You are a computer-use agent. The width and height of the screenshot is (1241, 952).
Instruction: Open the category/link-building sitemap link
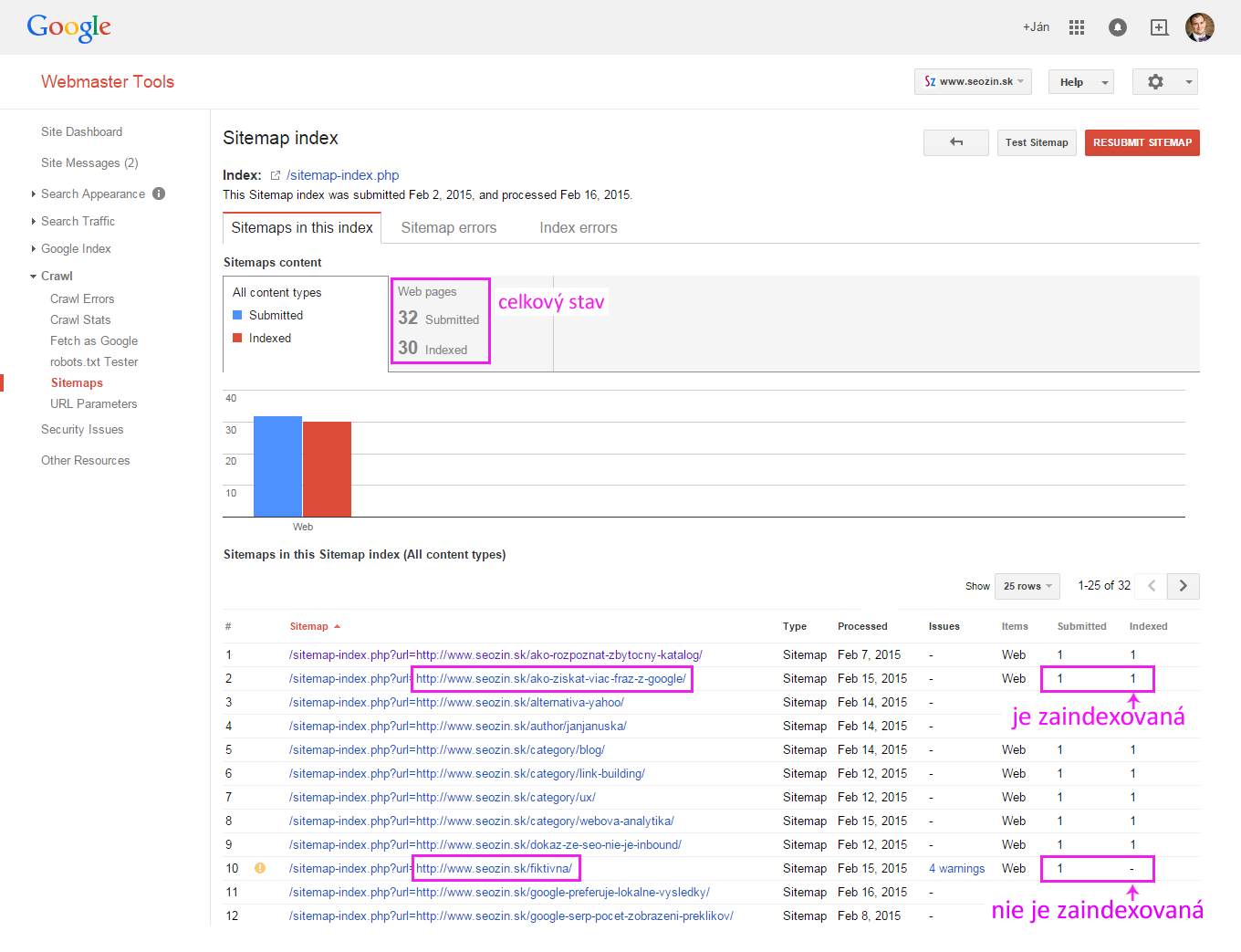click(x=467, y=773)
